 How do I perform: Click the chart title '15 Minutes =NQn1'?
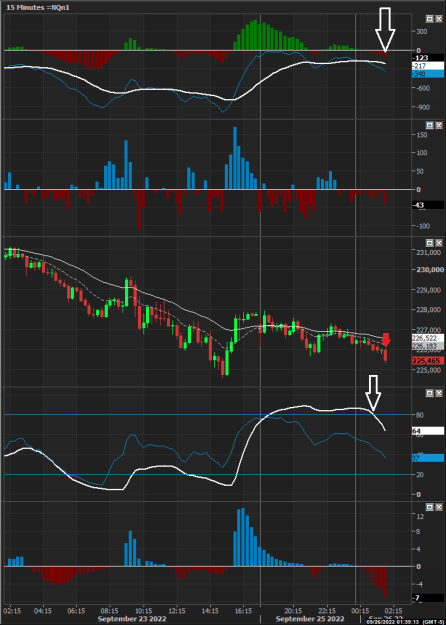coord(38,7)
